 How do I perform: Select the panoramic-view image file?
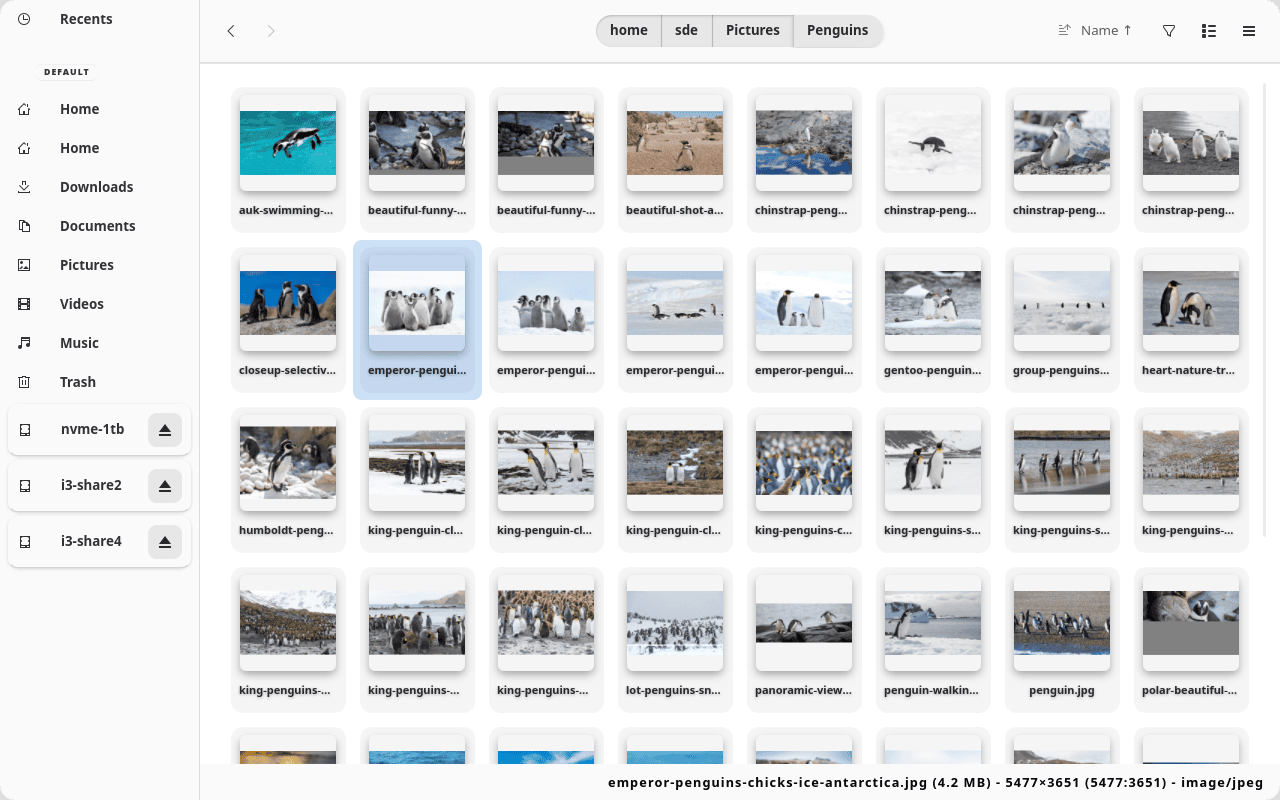[x=804, y=640]
